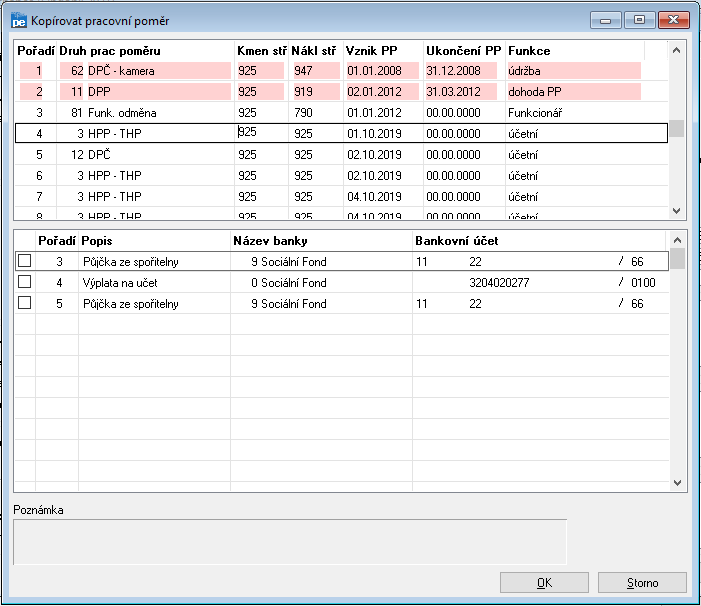This screenshot has width=701, height=606.
Task: Click the scrollbar thumb of the bank accounts list
Action: click(677, 259)
